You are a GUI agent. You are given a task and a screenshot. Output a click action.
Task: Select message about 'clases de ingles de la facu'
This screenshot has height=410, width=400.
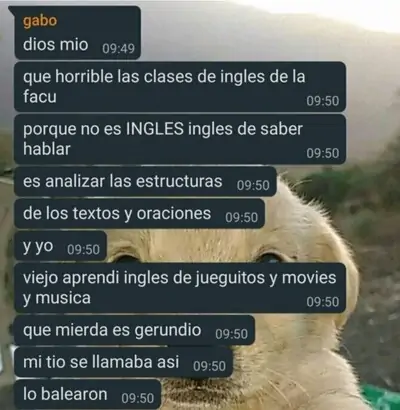180,87
